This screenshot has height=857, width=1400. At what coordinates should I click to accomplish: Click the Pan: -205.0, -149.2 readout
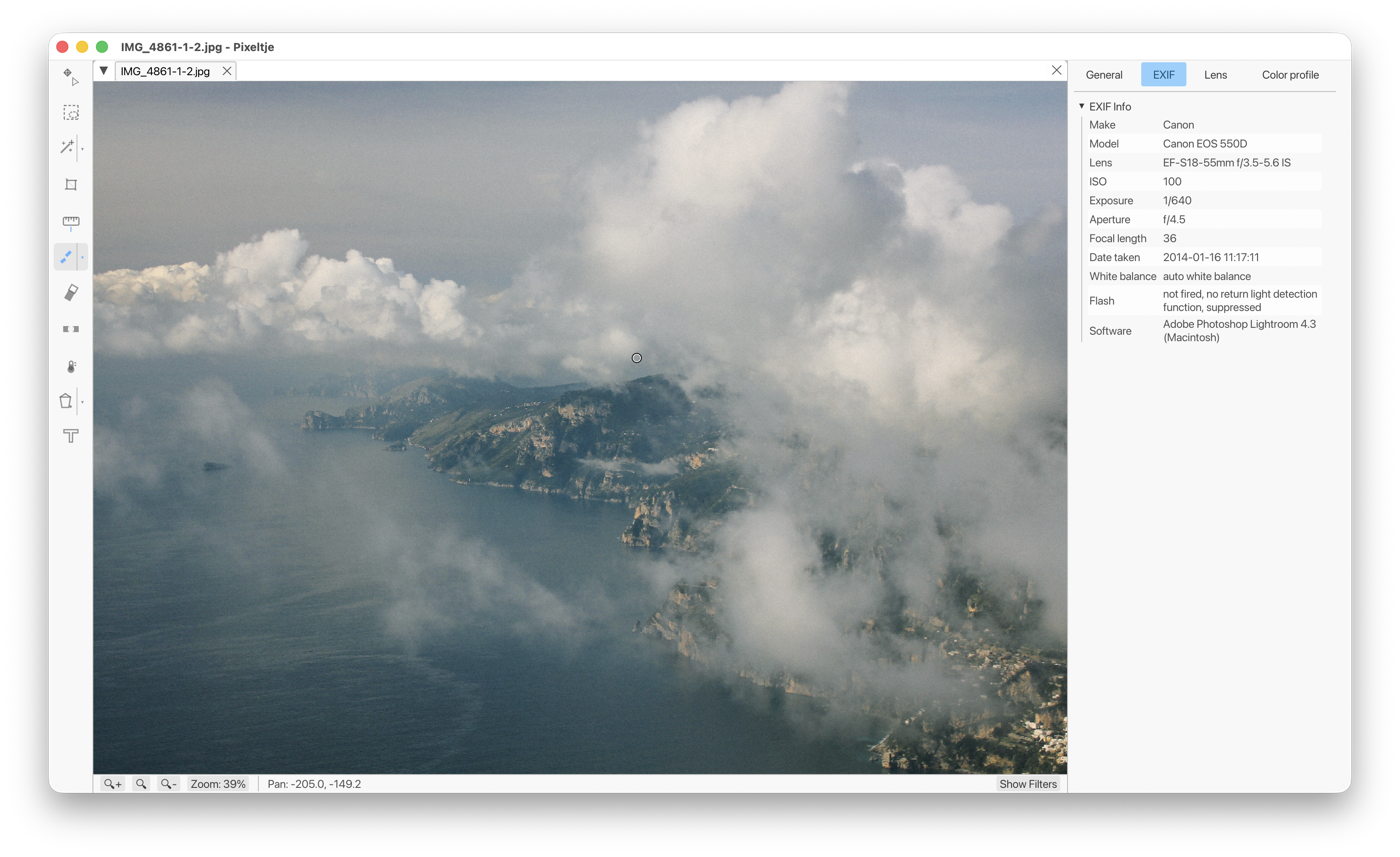point(314,784)
